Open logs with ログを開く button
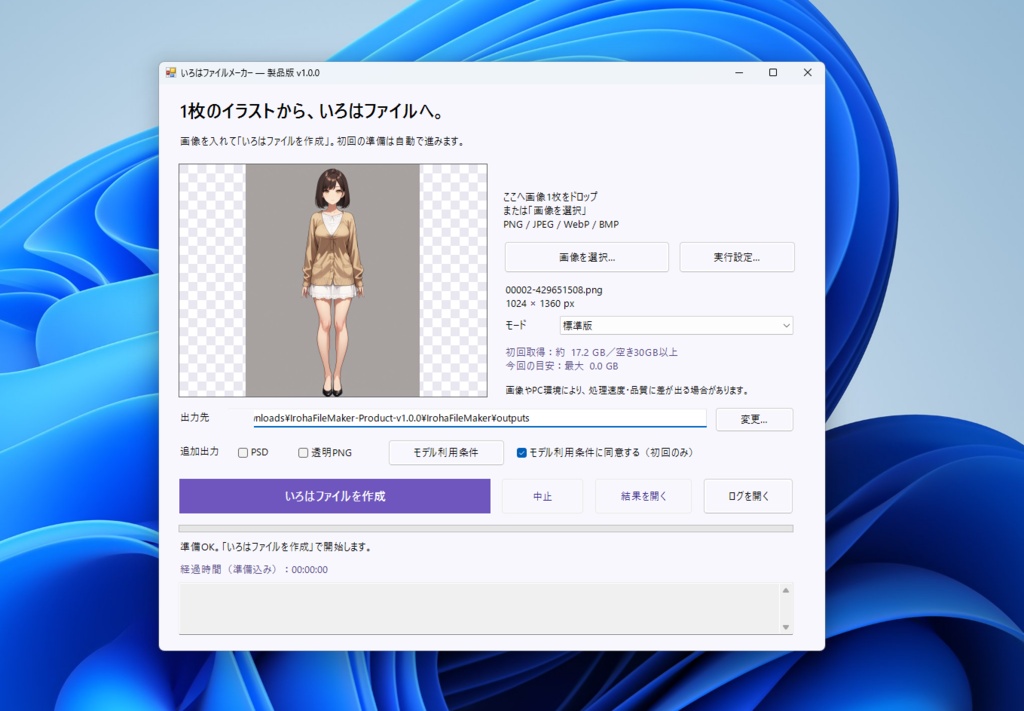Screen dimensions: 1024x711 pyautogui.click(x=748, y=496)
